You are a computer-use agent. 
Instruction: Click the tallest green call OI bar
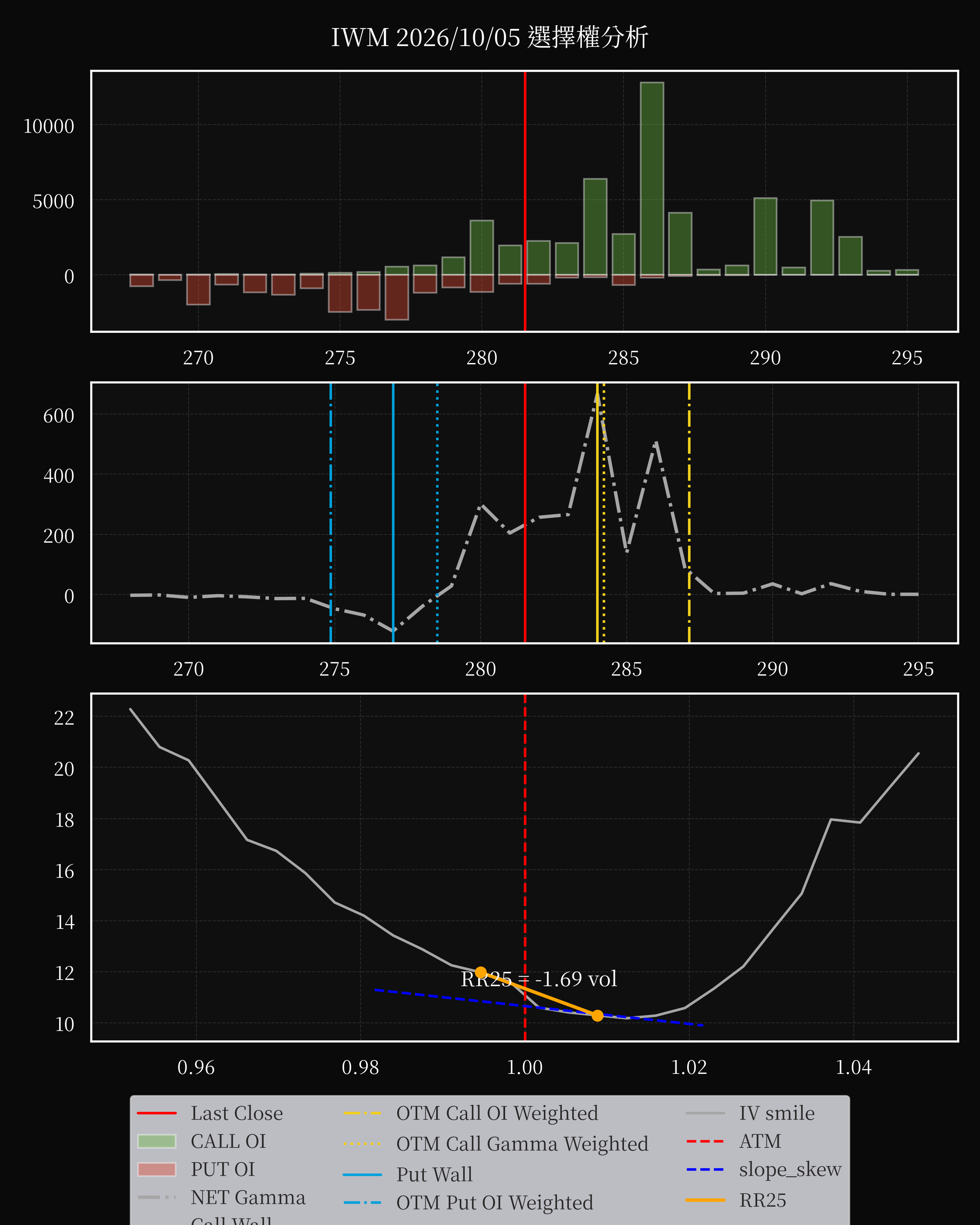pyautogui.click(x=652, y=179)
